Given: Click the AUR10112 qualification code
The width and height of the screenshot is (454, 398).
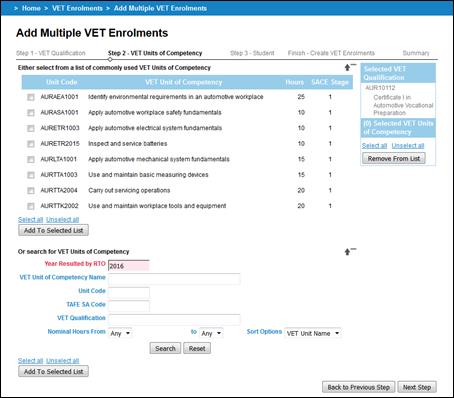Looking at the screenshot, I should coord(380,88).
